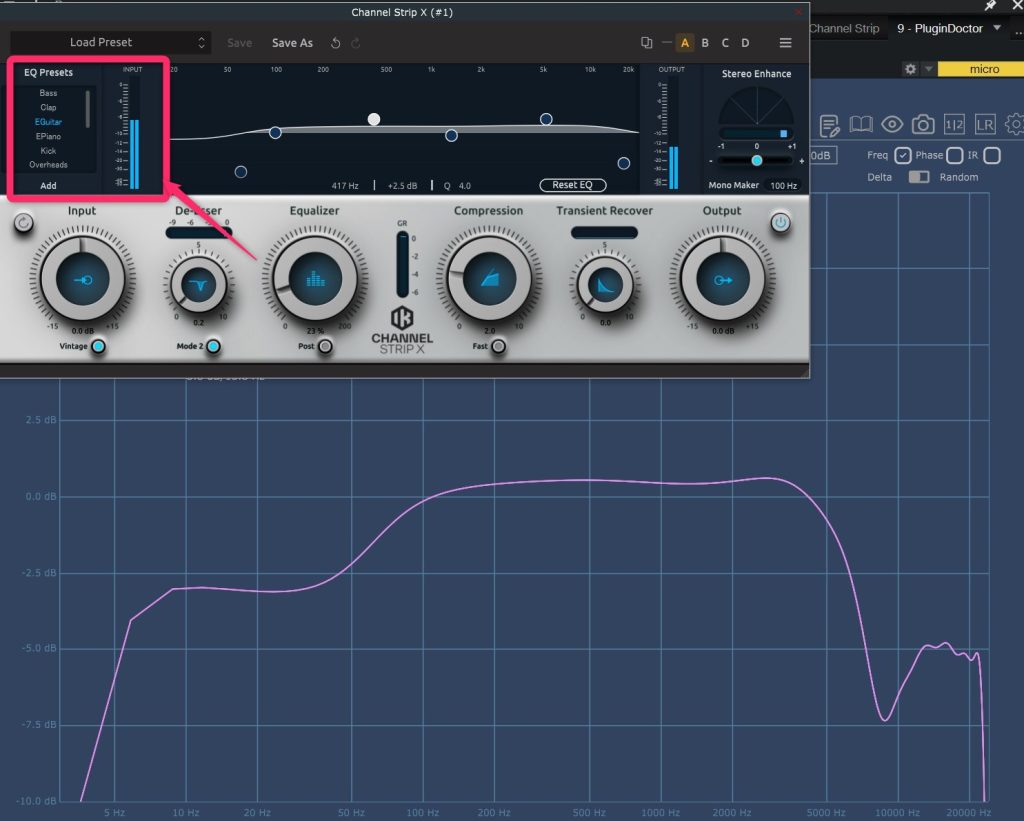Click the eye view icon in PluginDoctor
The height and width of the screenshot is (821, 1024).
click(892, 124)
